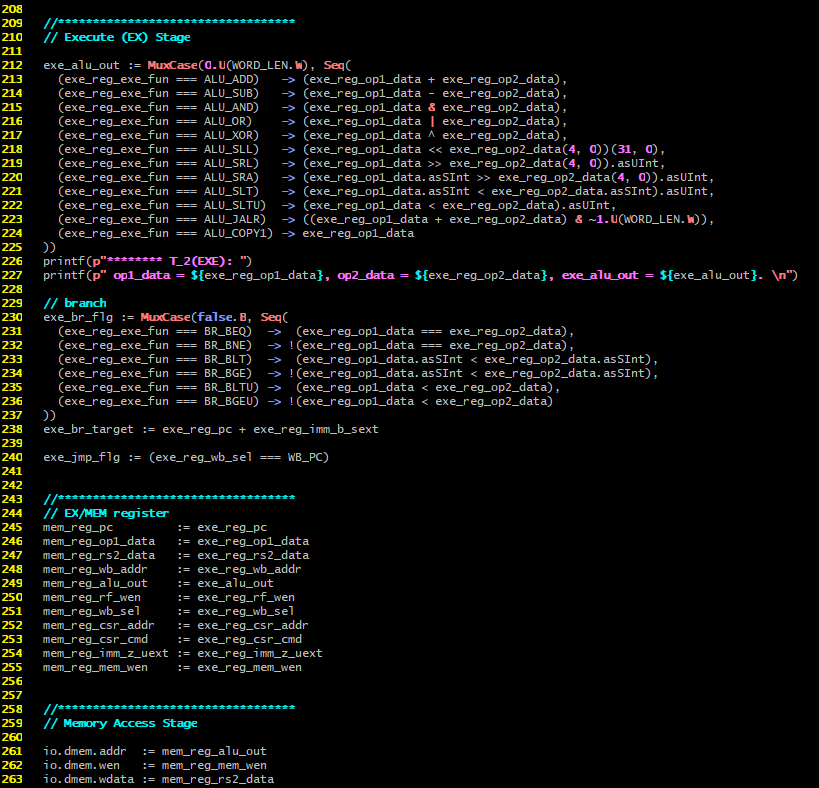
Task: Click the 'BR_BGEU' constant
Action: (228, 402)
